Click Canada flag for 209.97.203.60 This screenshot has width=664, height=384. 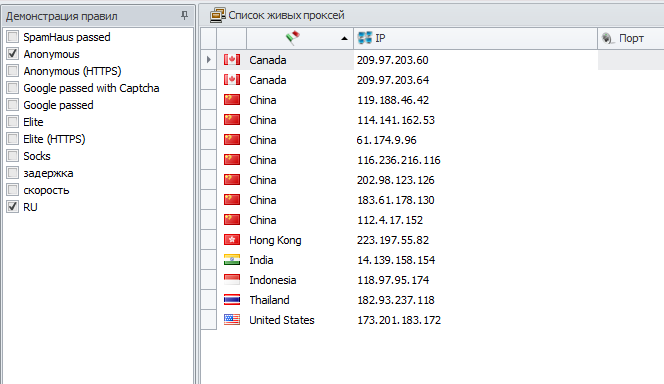(x=232, y=60)
